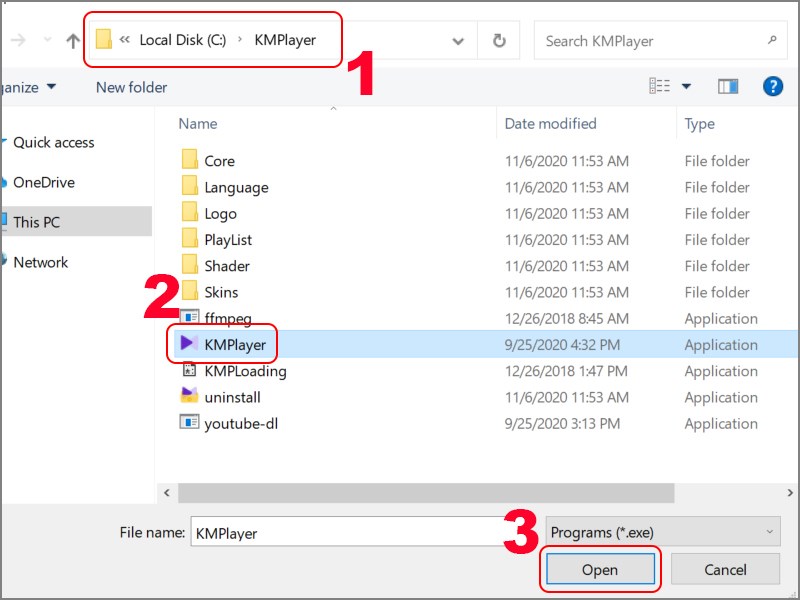This screenshot has width=800, height=600.
Task: Click the search magnifier icon
Action: (x=772, y=40)
